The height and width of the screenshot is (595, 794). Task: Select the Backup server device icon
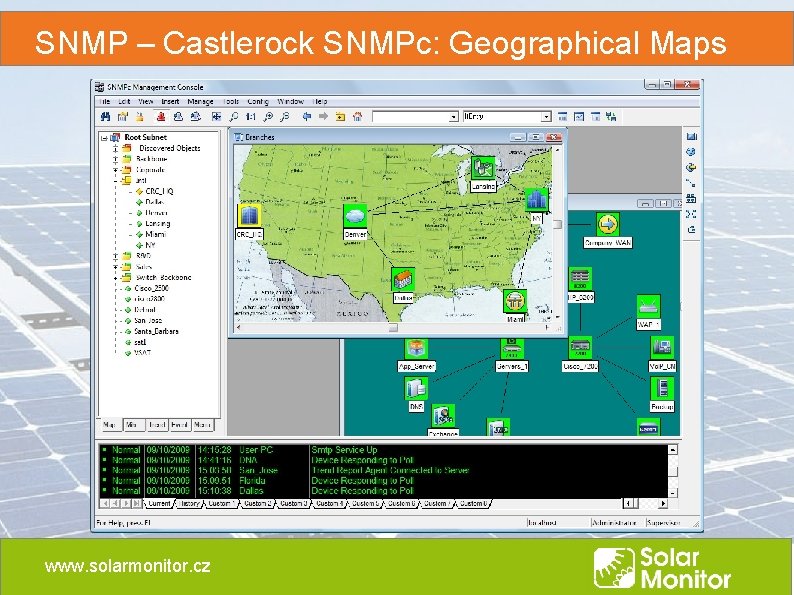coord(662,389)
